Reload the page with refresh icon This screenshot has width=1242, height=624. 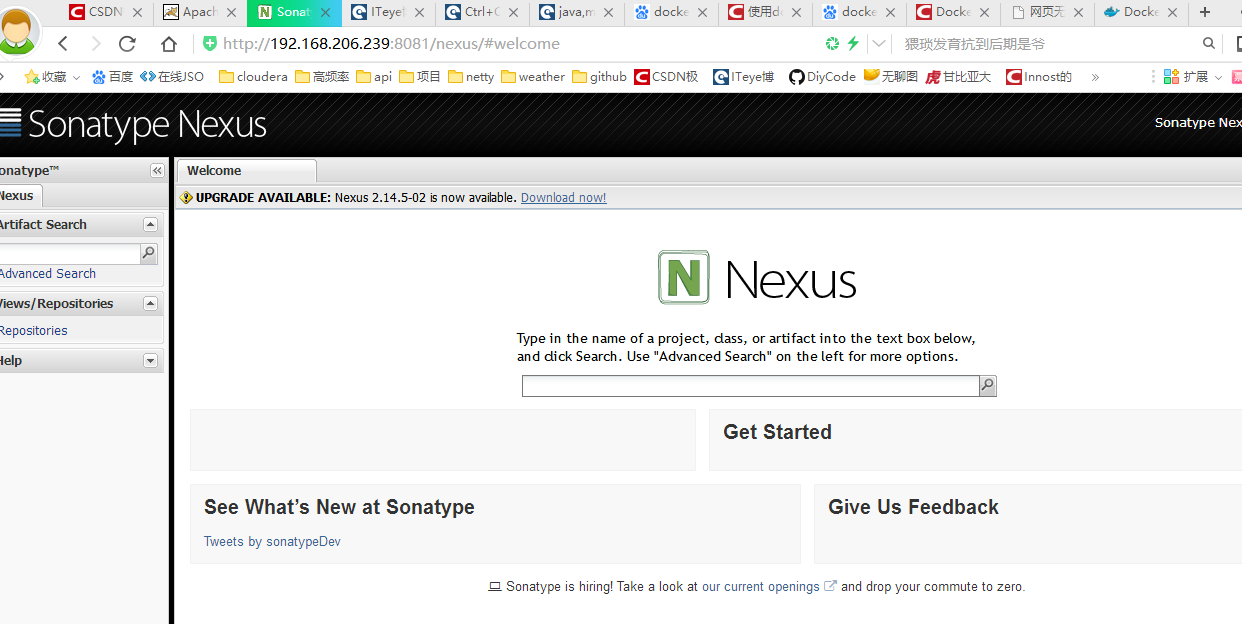(127, 44)
